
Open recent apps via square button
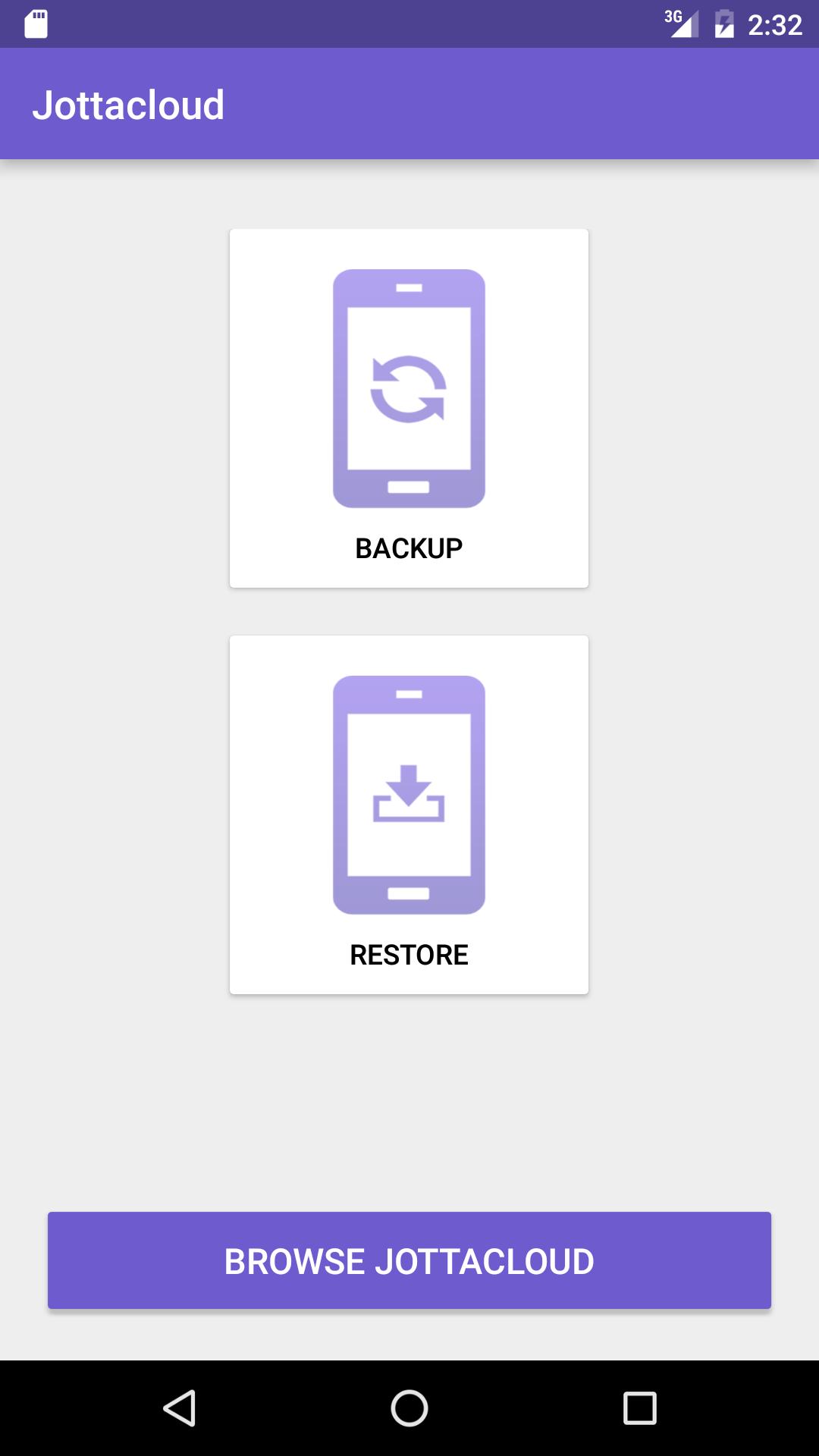tap(639, 1408)
